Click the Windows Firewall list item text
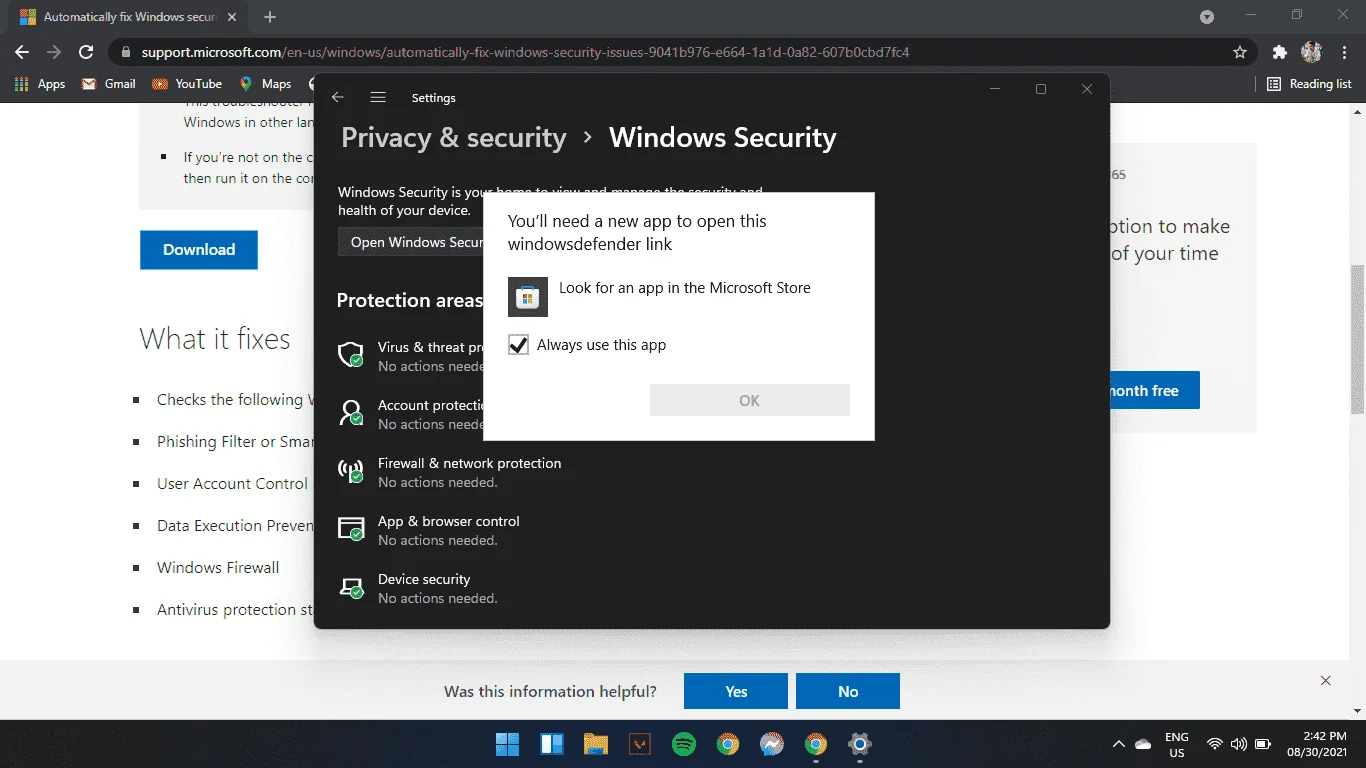Screen dimensions: 1366x768 click(218, 567)
